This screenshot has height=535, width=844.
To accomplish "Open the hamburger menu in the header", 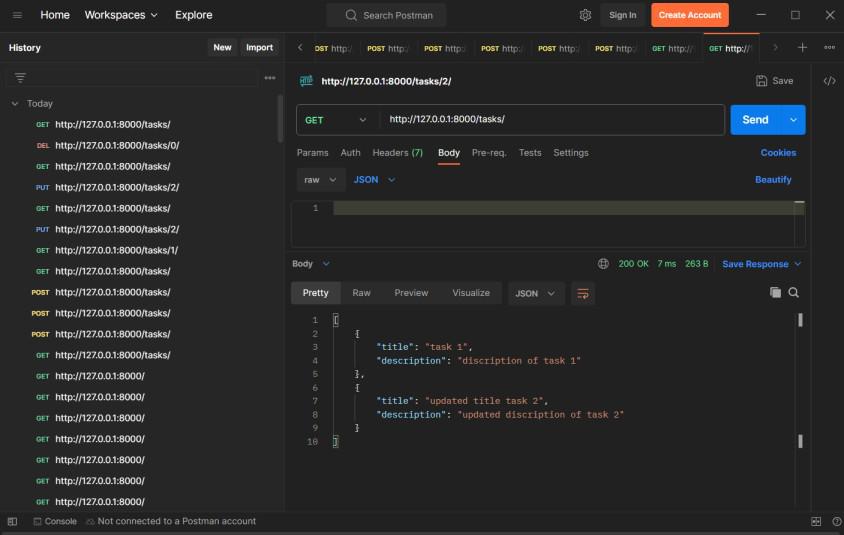I will pos(17,15).
